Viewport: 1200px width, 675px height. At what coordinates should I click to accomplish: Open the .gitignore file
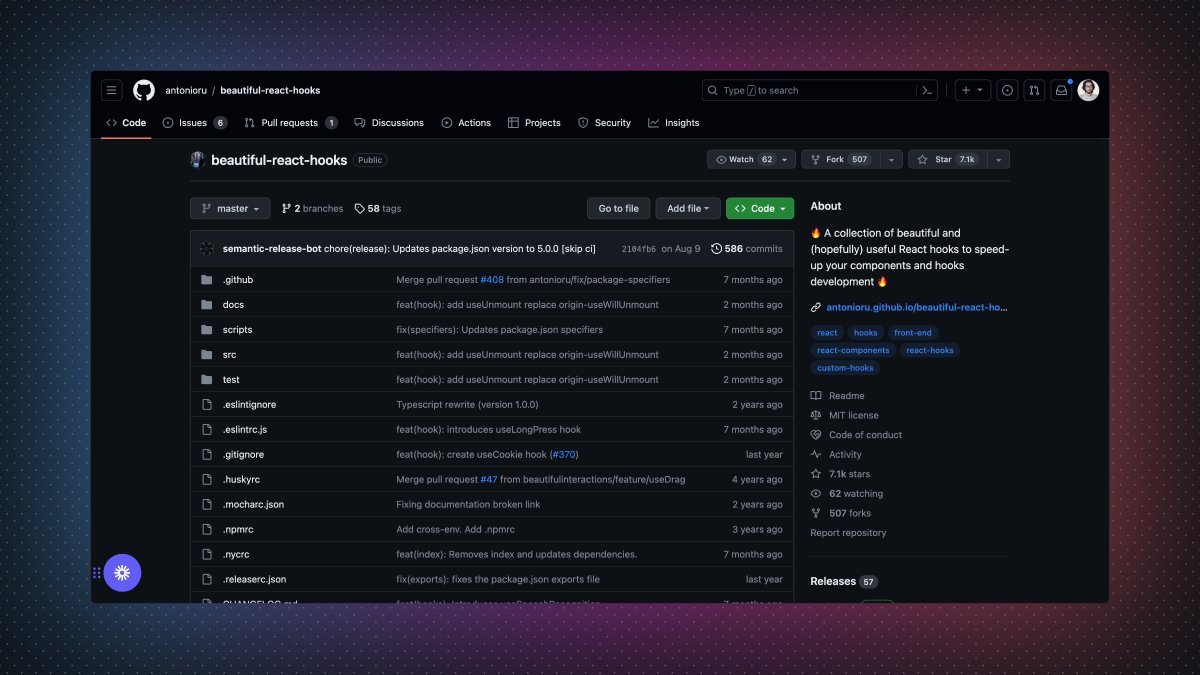[243, 454]
